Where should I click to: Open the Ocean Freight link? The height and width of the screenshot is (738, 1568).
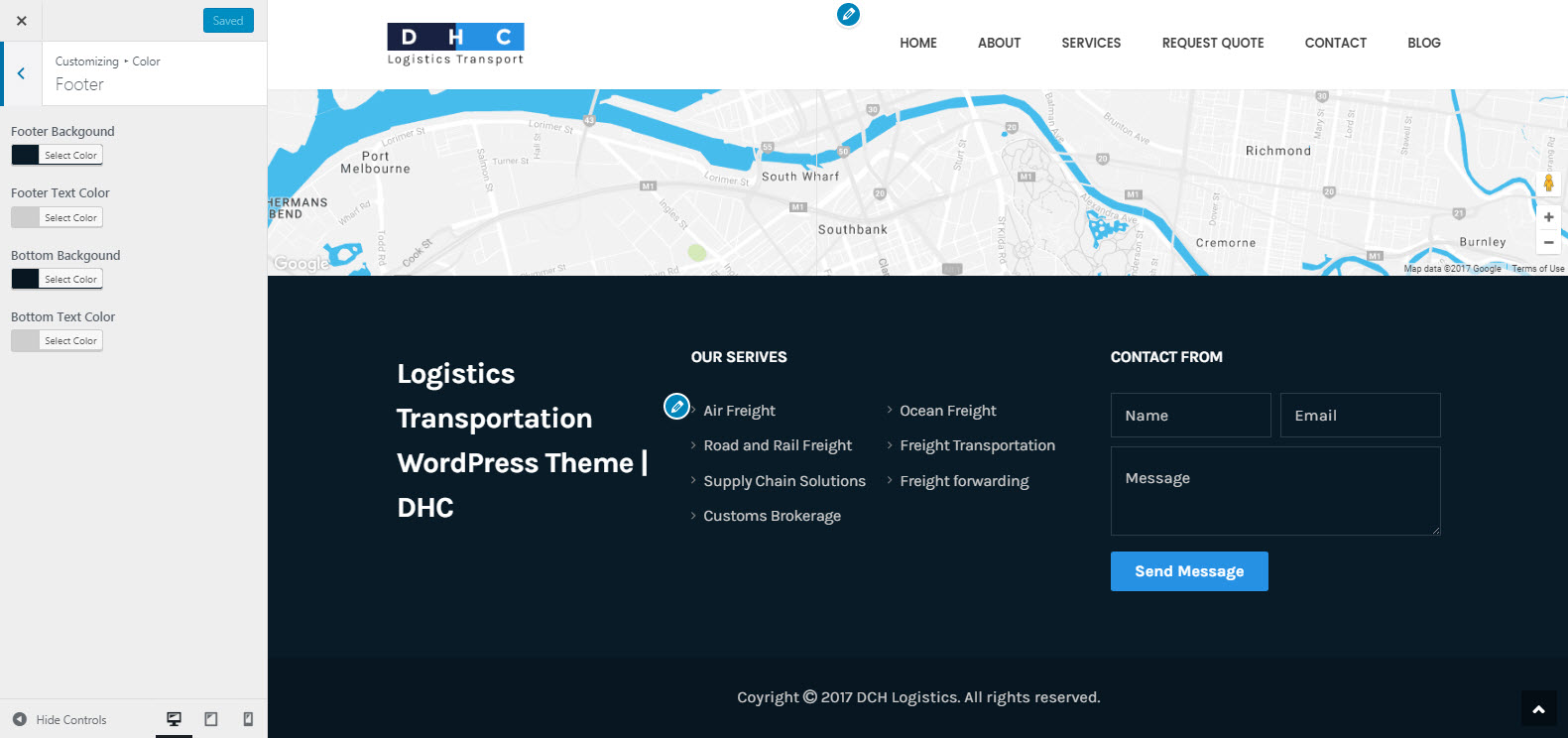947,411
